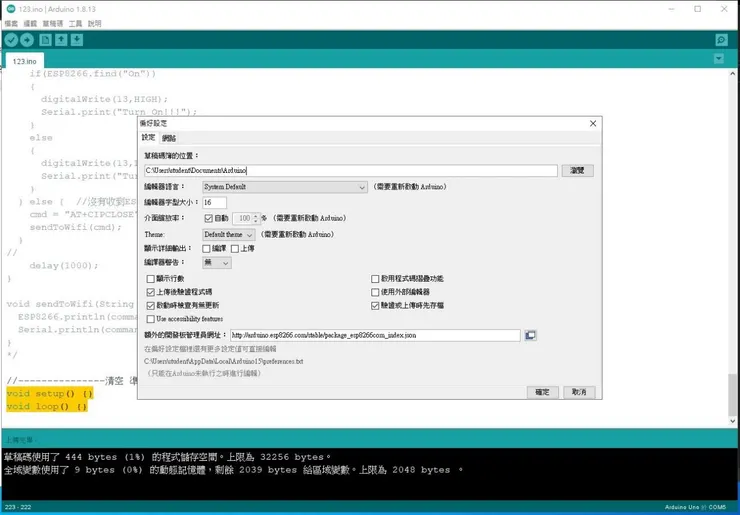Open a sketch with the Open icon
This screenshot has width=740, height=515.
(x=61, y=40)
